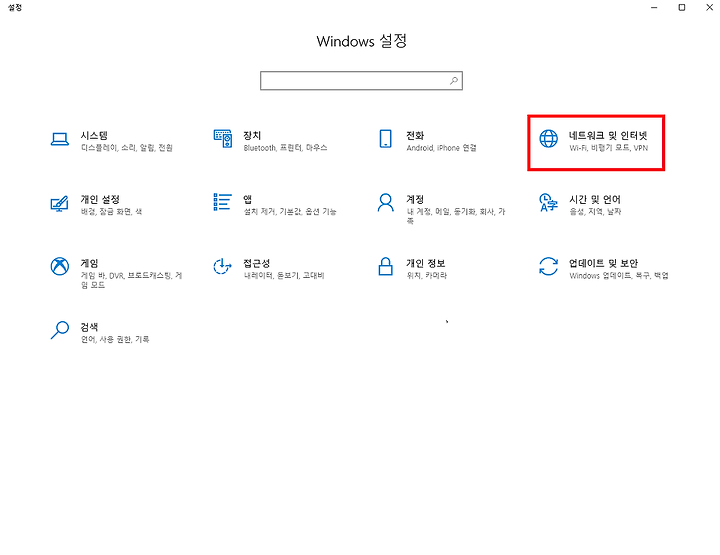Click the 'Bluetooth, 프린터, 마우스' description

(285, 148)
